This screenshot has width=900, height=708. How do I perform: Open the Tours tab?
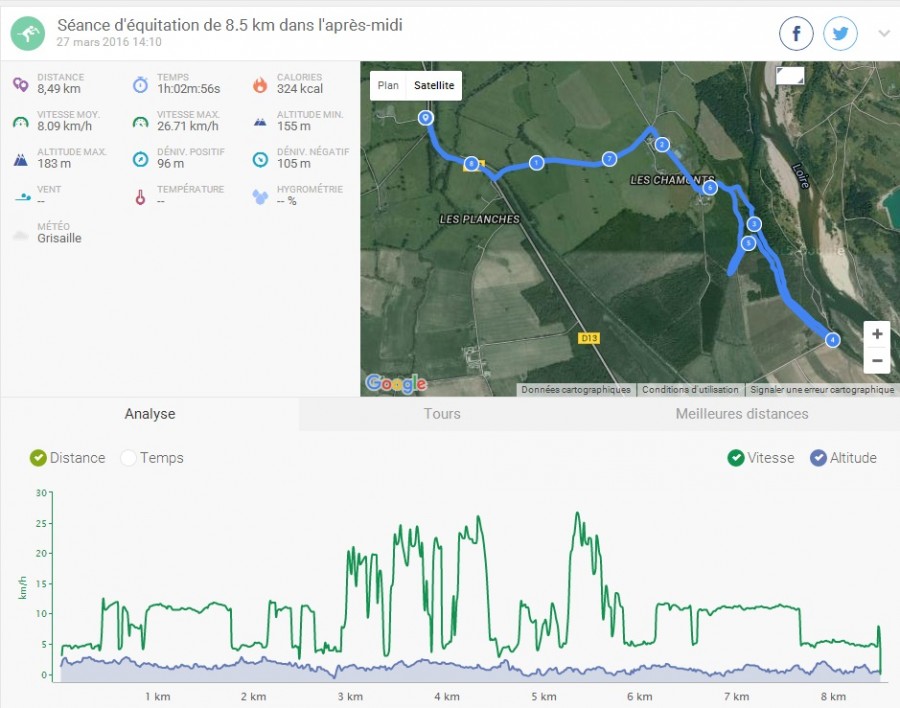coord(442,414)
